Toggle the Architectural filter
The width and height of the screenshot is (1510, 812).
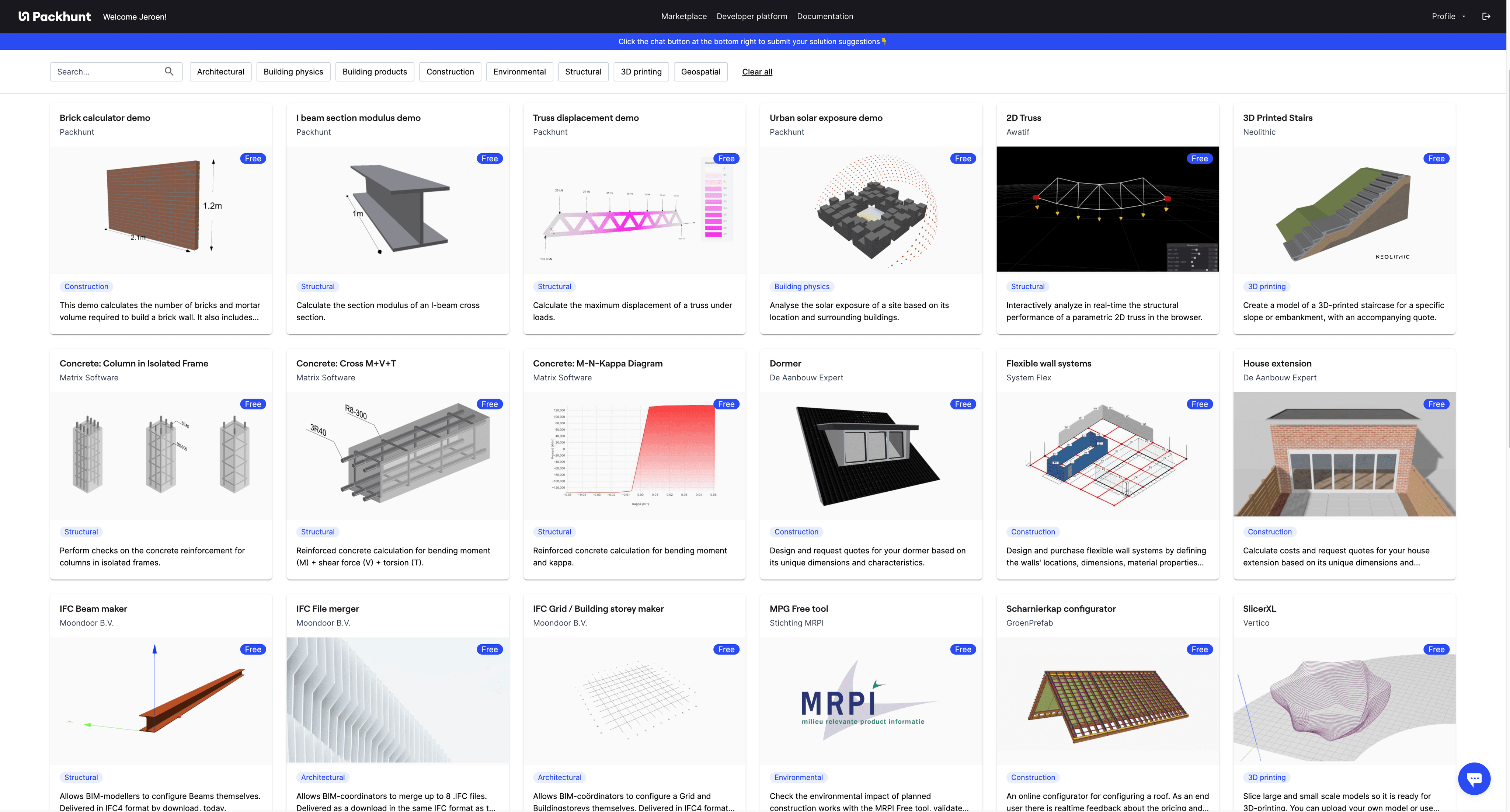[220, 72]
